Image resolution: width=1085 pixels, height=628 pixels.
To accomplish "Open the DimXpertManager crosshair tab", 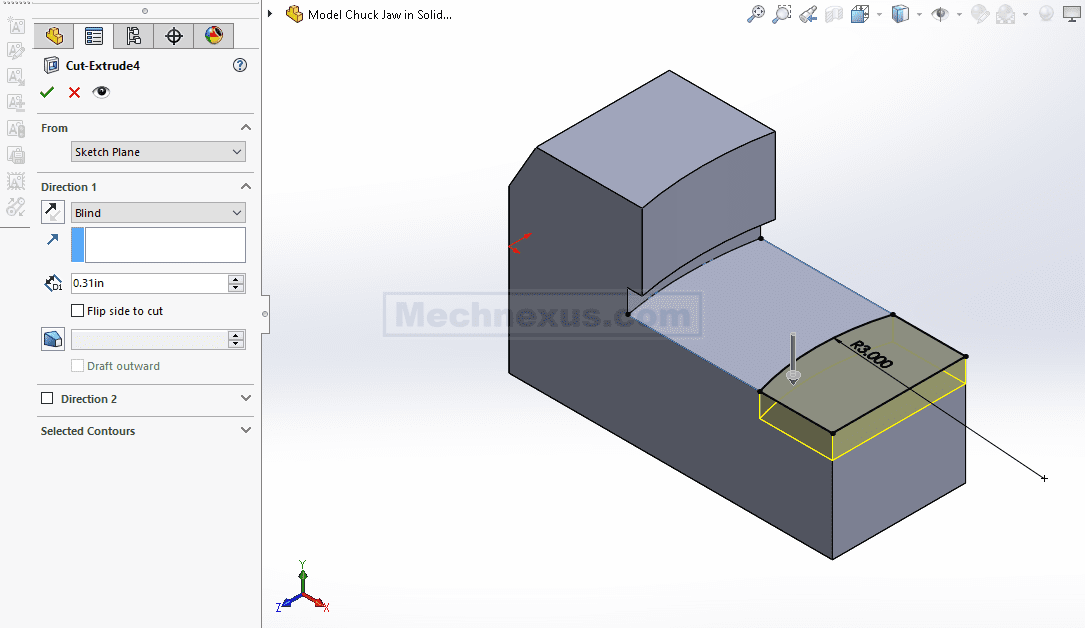I will pos(174,36).
